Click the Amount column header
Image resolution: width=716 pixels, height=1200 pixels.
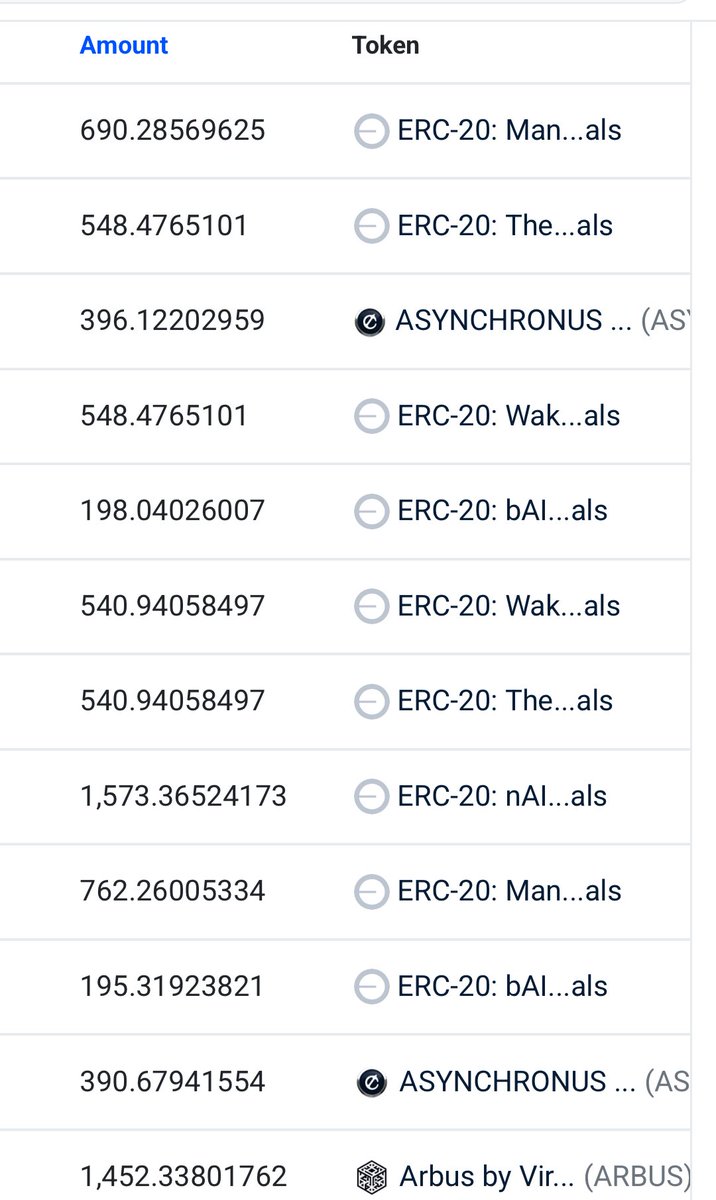124,45
